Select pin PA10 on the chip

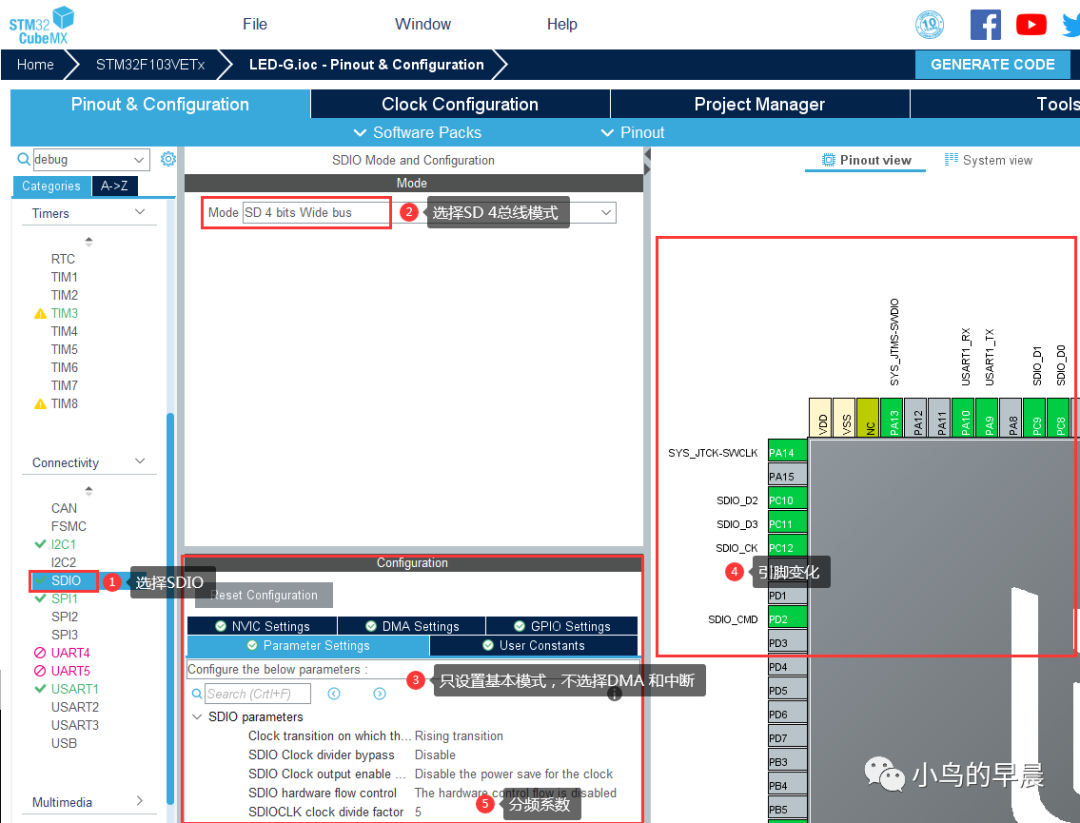[x=964, y=417]
